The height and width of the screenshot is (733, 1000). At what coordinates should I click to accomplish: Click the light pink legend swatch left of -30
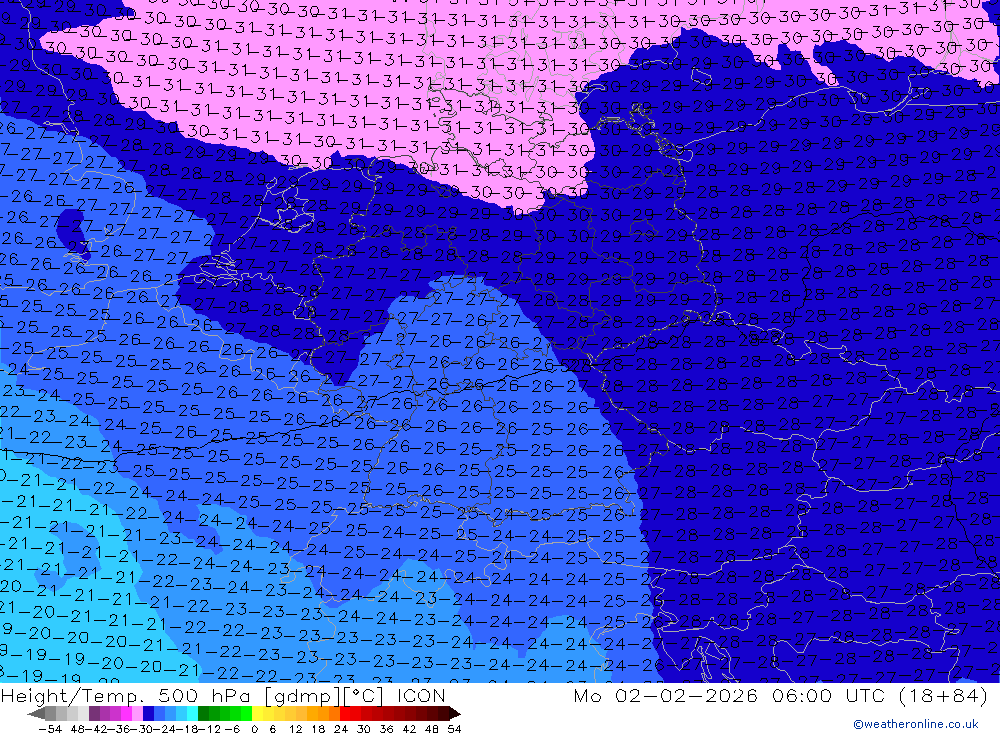click(x=137, y=714)
